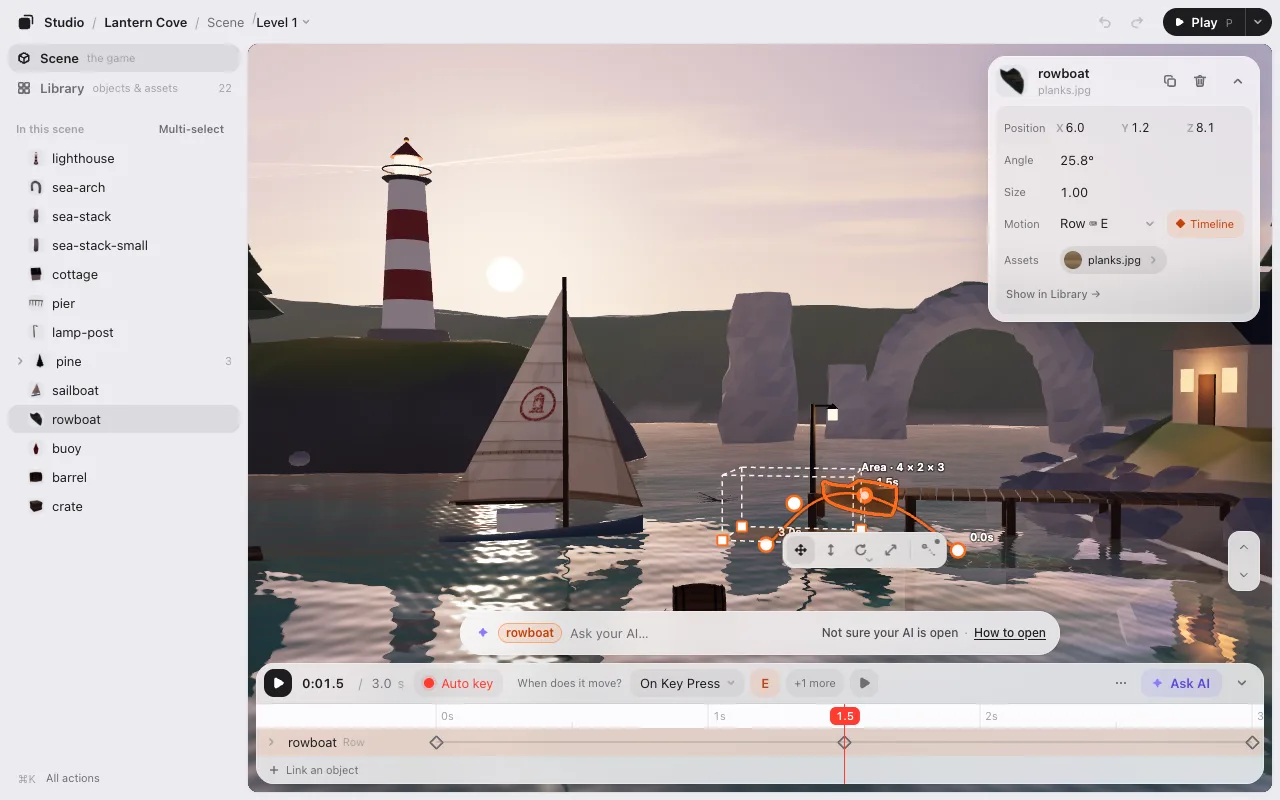This screenshot has width=1280, height=800.
Task: Click the Ask AI button in timeline
Action: (x=1181, y=683)
